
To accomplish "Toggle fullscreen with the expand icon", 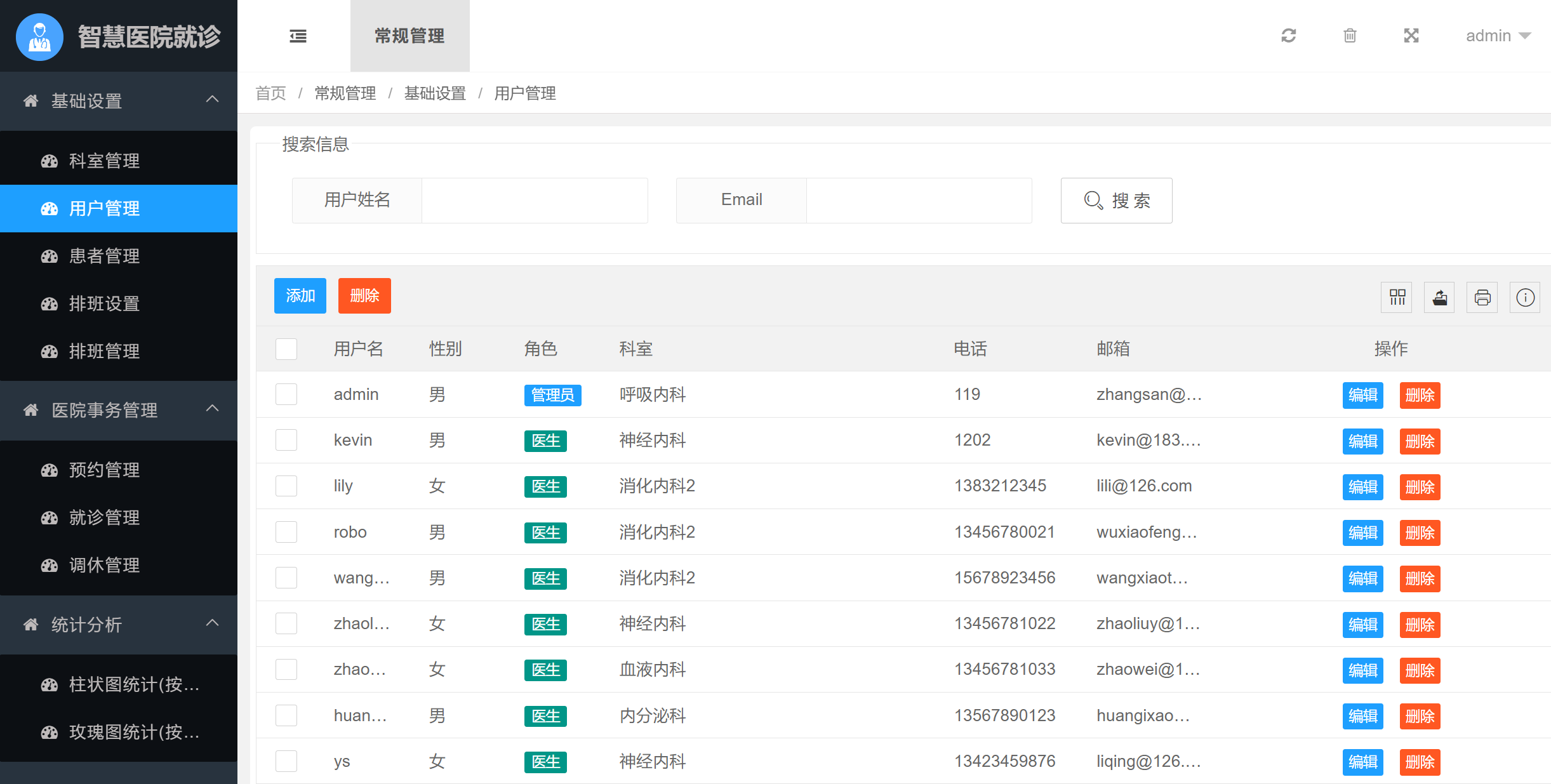I will point(1411,36).
